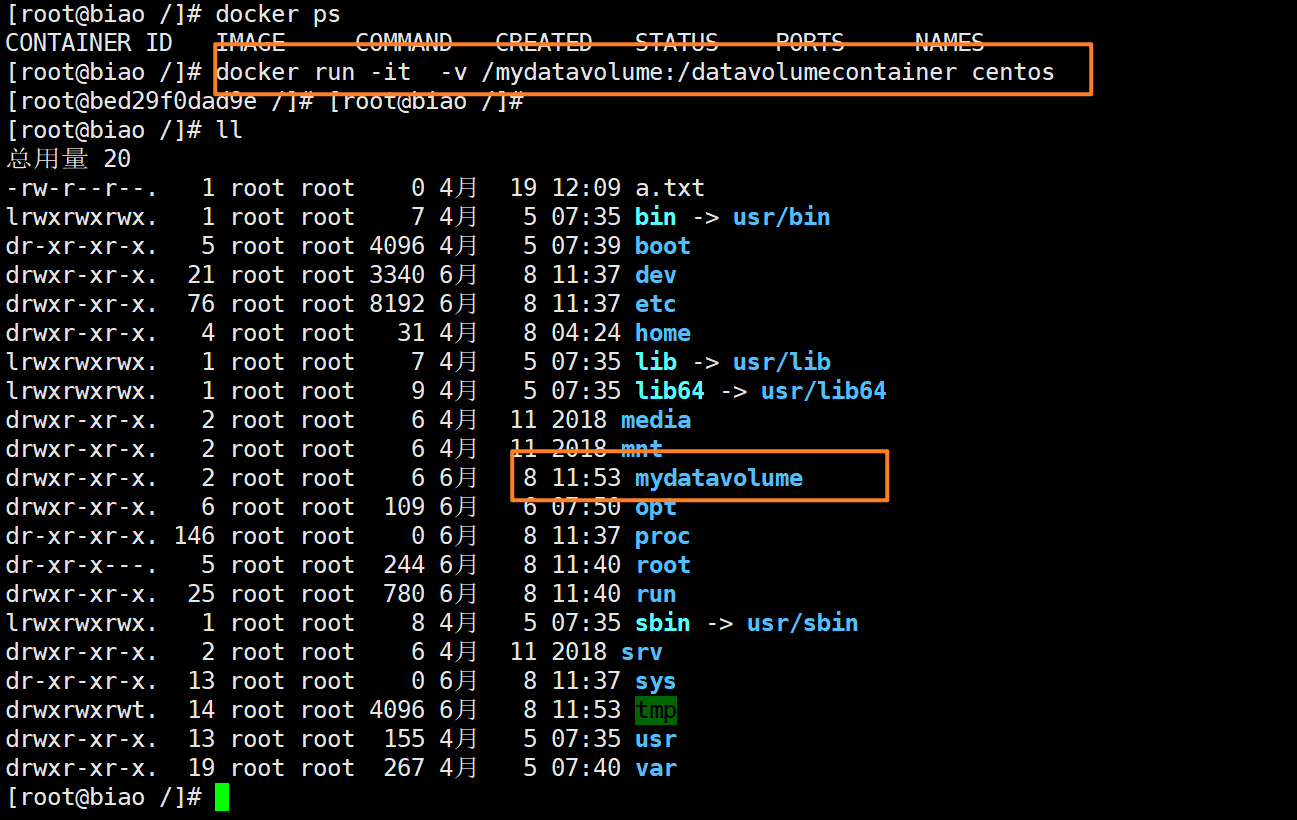Click the 'lib' symlink name
1297x820 pixels.
[x=656, y=362]
